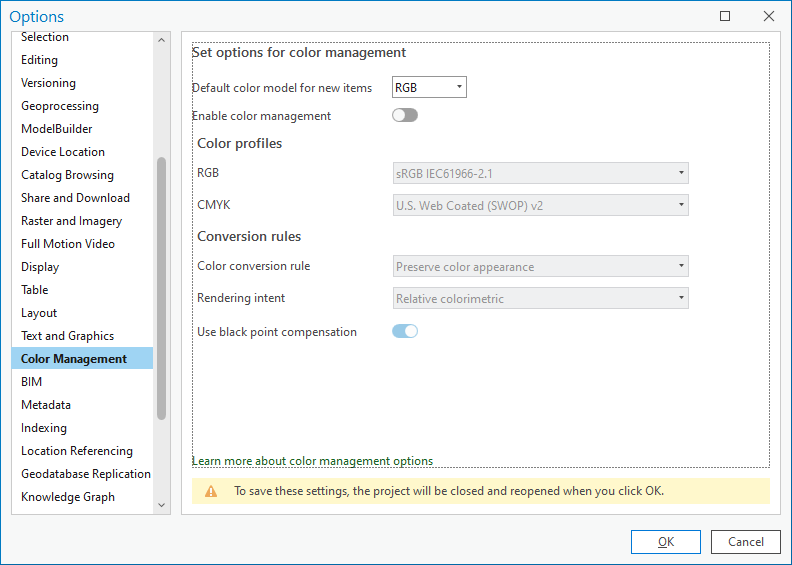
Task: Select Raster and Imagery in sidebar
Action: [71, 221]
